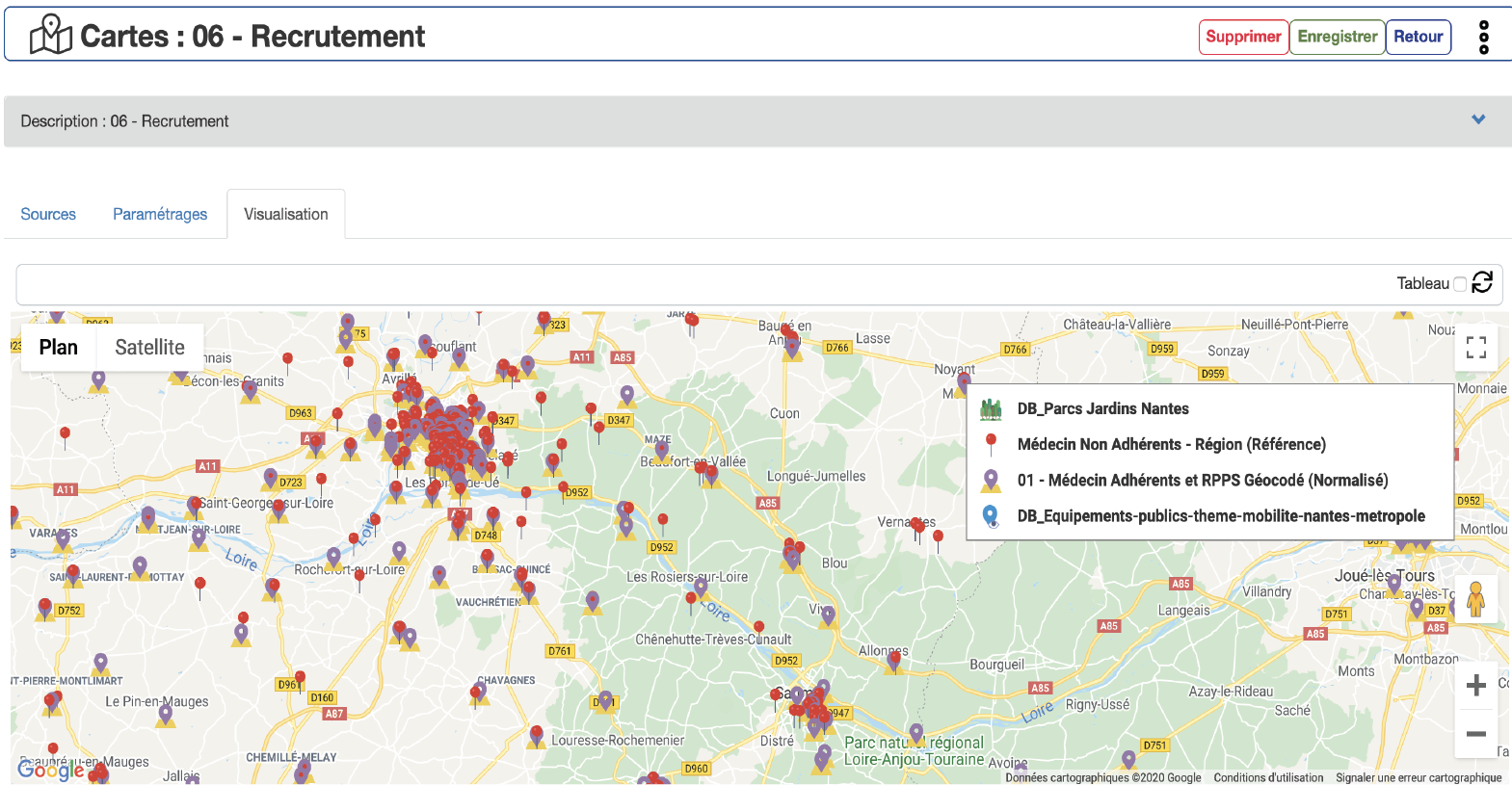Enable the Tableau checkbox
Viewport: 1512px width, 785px height.
pos(1459,284)
